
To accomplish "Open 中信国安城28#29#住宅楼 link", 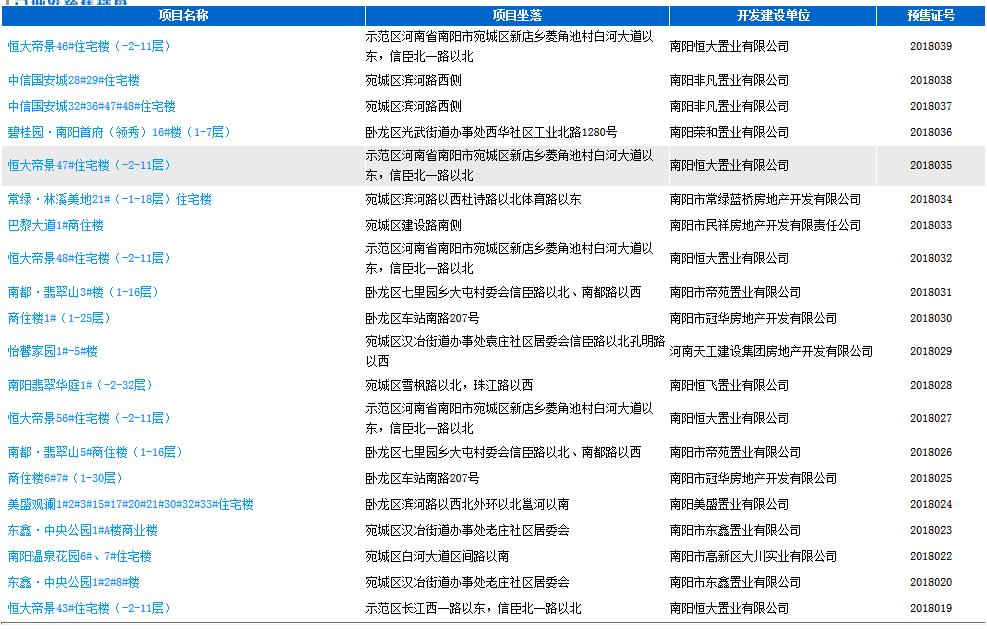I will [x=74, y=80].
